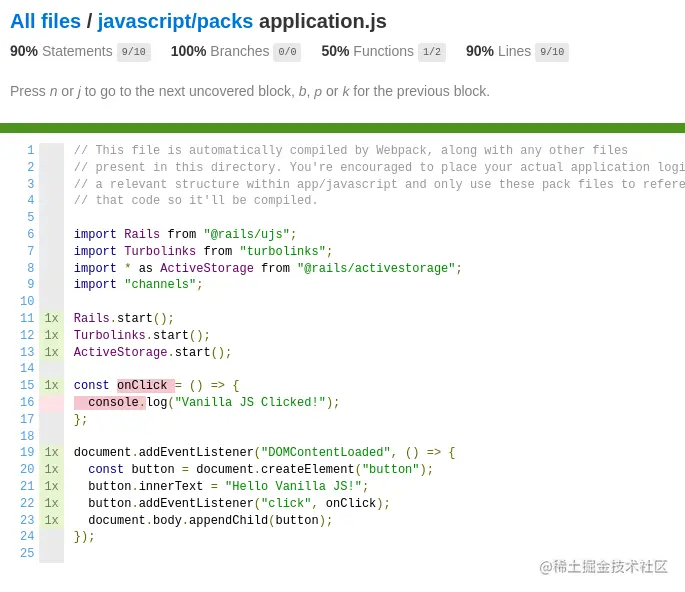Click the green coverage status bar
The height and width of the screenshot is (592, 685).
(x=342, y=128)
